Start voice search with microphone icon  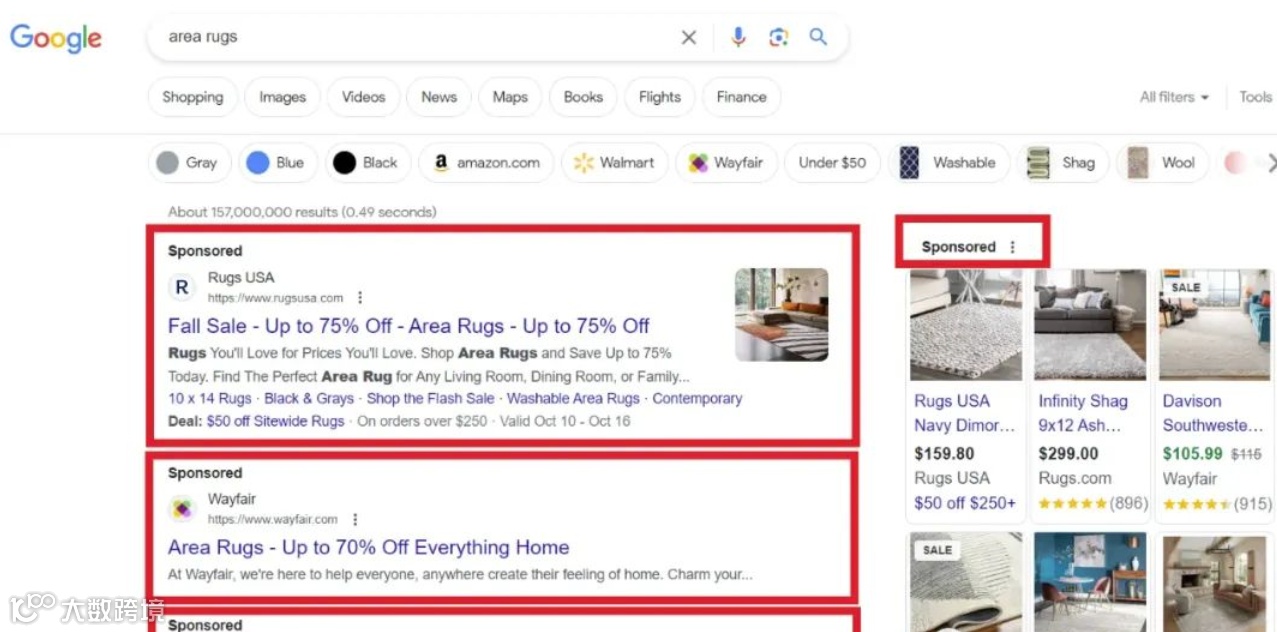(x=738, y=38)
